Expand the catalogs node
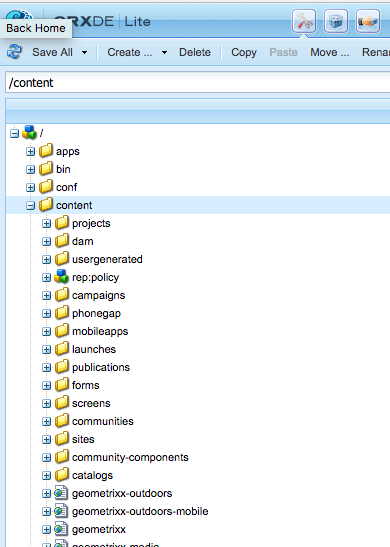This screenshot has height=547, width=390. (46, 475)
